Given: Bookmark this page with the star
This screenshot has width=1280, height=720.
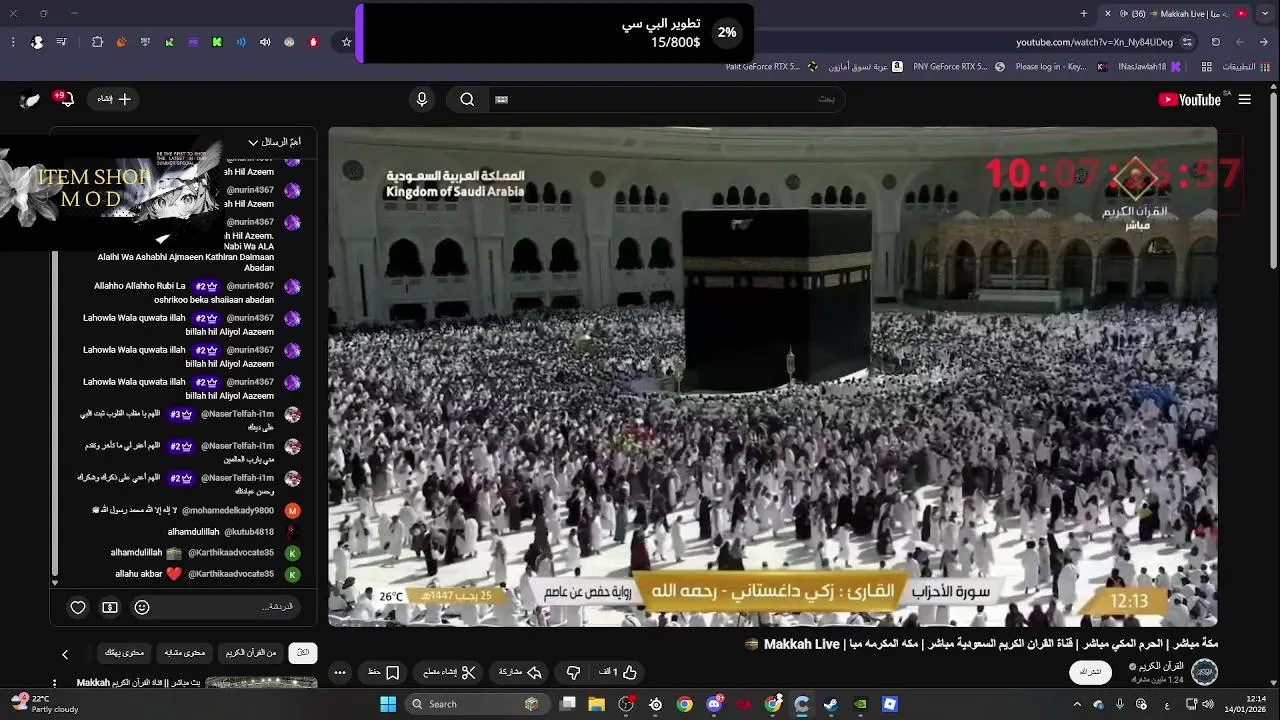Looking at the screenshot, I should point(347,42).
